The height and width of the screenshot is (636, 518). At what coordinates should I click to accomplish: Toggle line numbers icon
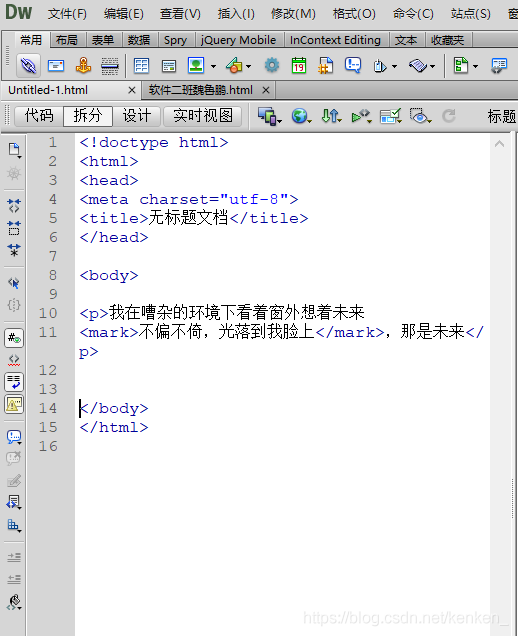click(14, 338)
